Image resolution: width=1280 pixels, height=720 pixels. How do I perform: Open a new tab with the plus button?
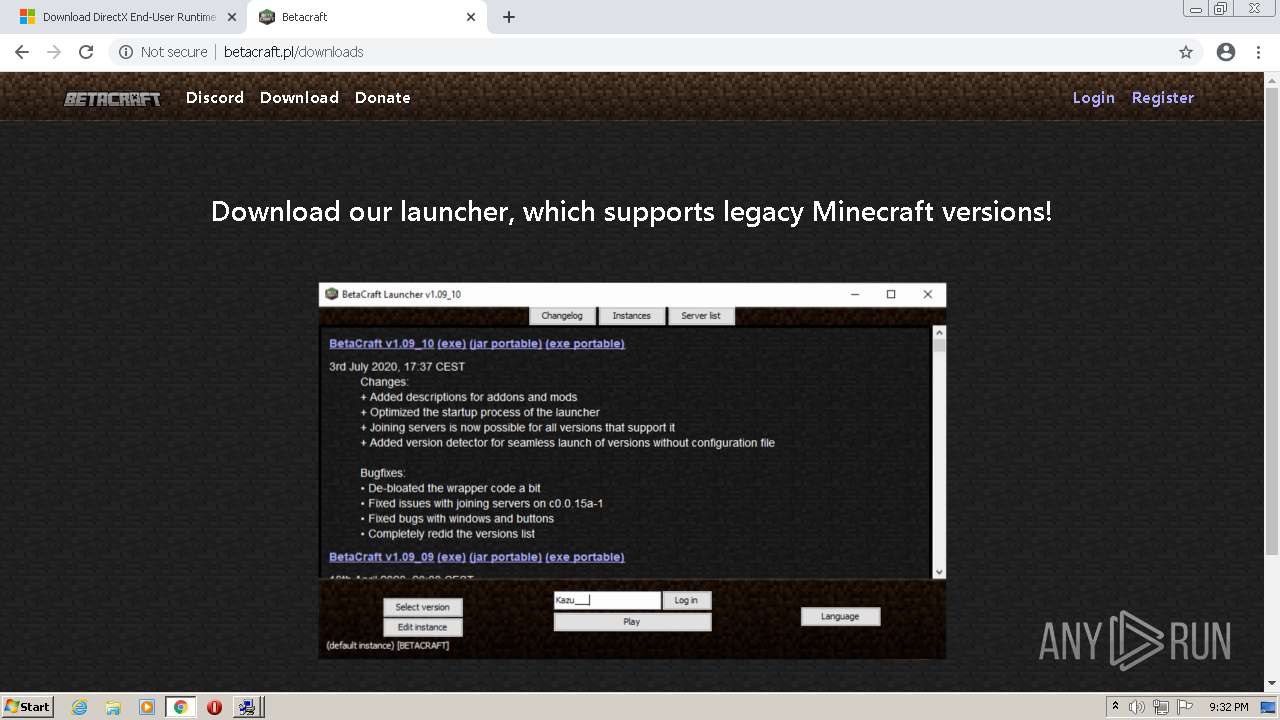(509, 17)
